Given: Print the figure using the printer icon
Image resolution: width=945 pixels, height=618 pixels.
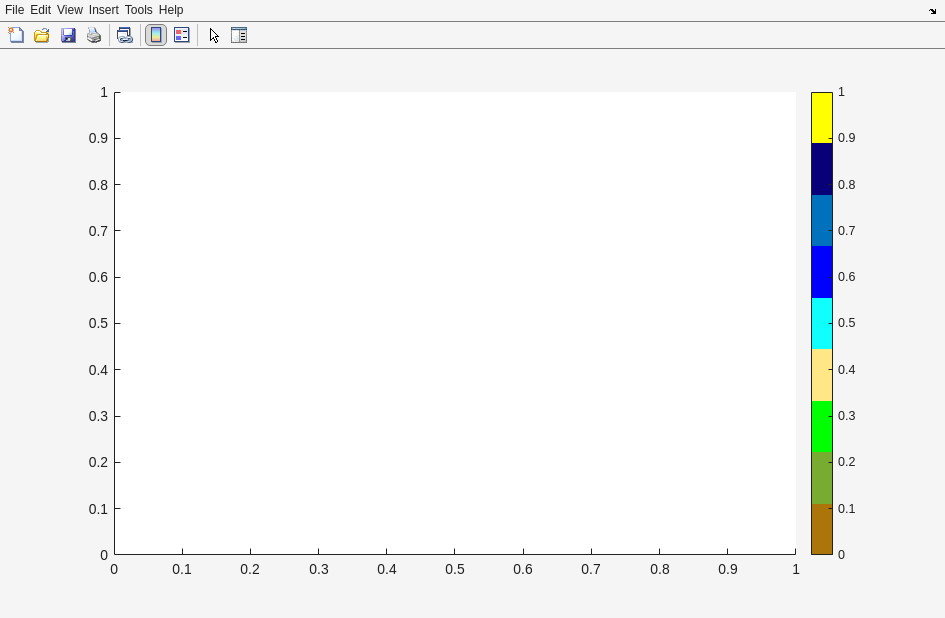Looking at the screenshot, I should tap(94, 35).
